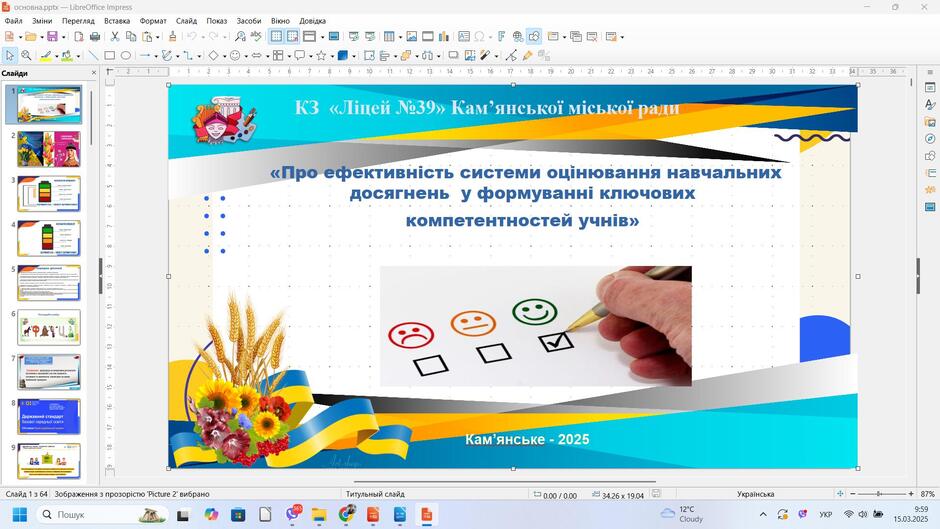The image size is (940, 529).
Task: Click the Save document icon
Action: pyautogui.click(x=52, y=37)
